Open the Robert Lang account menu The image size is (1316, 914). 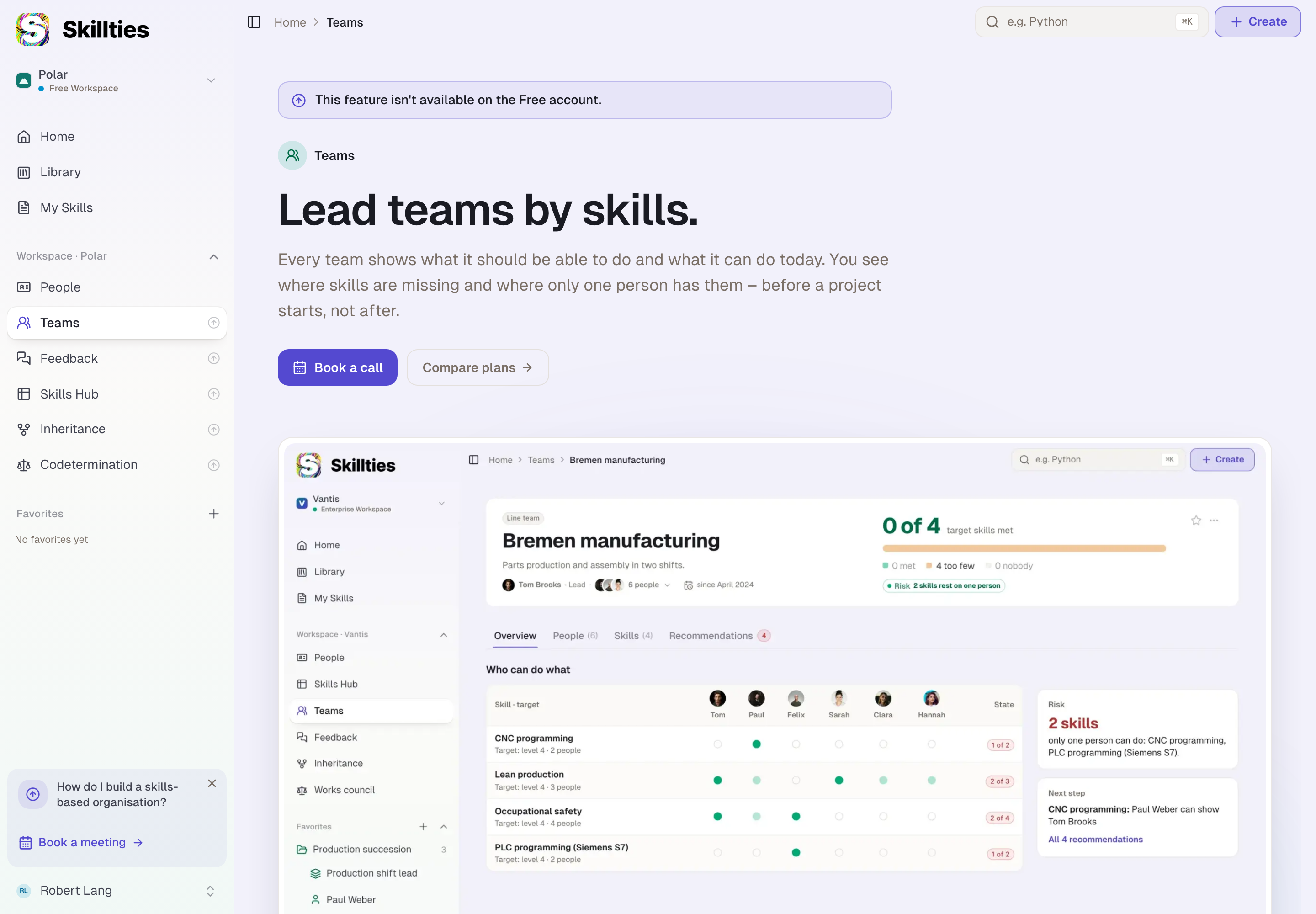pyautogui.click(x=117, y=891)
